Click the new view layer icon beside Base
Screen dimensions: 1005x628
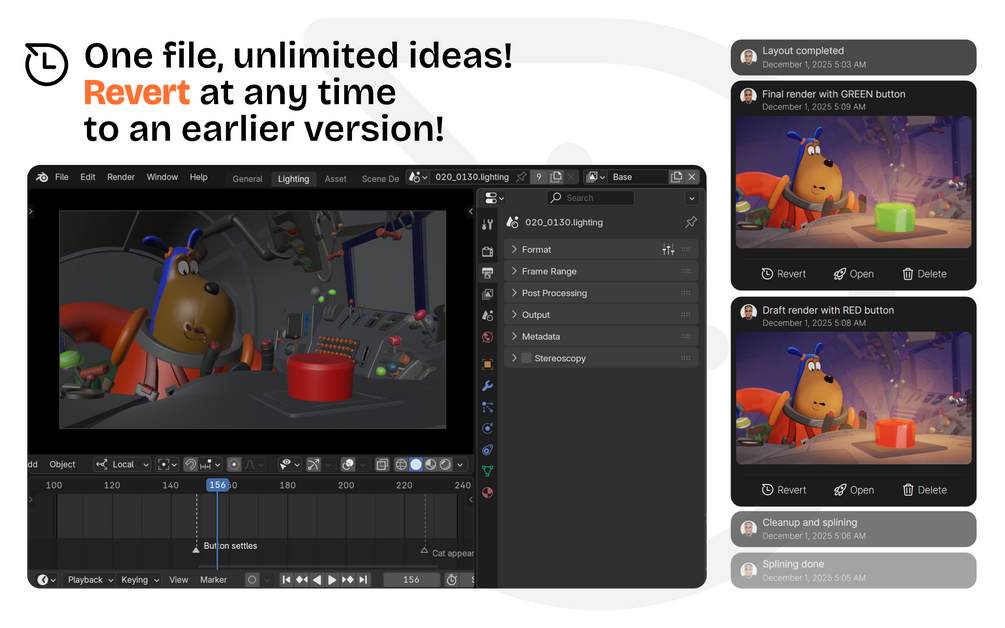pyautogui.click(x=676, y=177)
